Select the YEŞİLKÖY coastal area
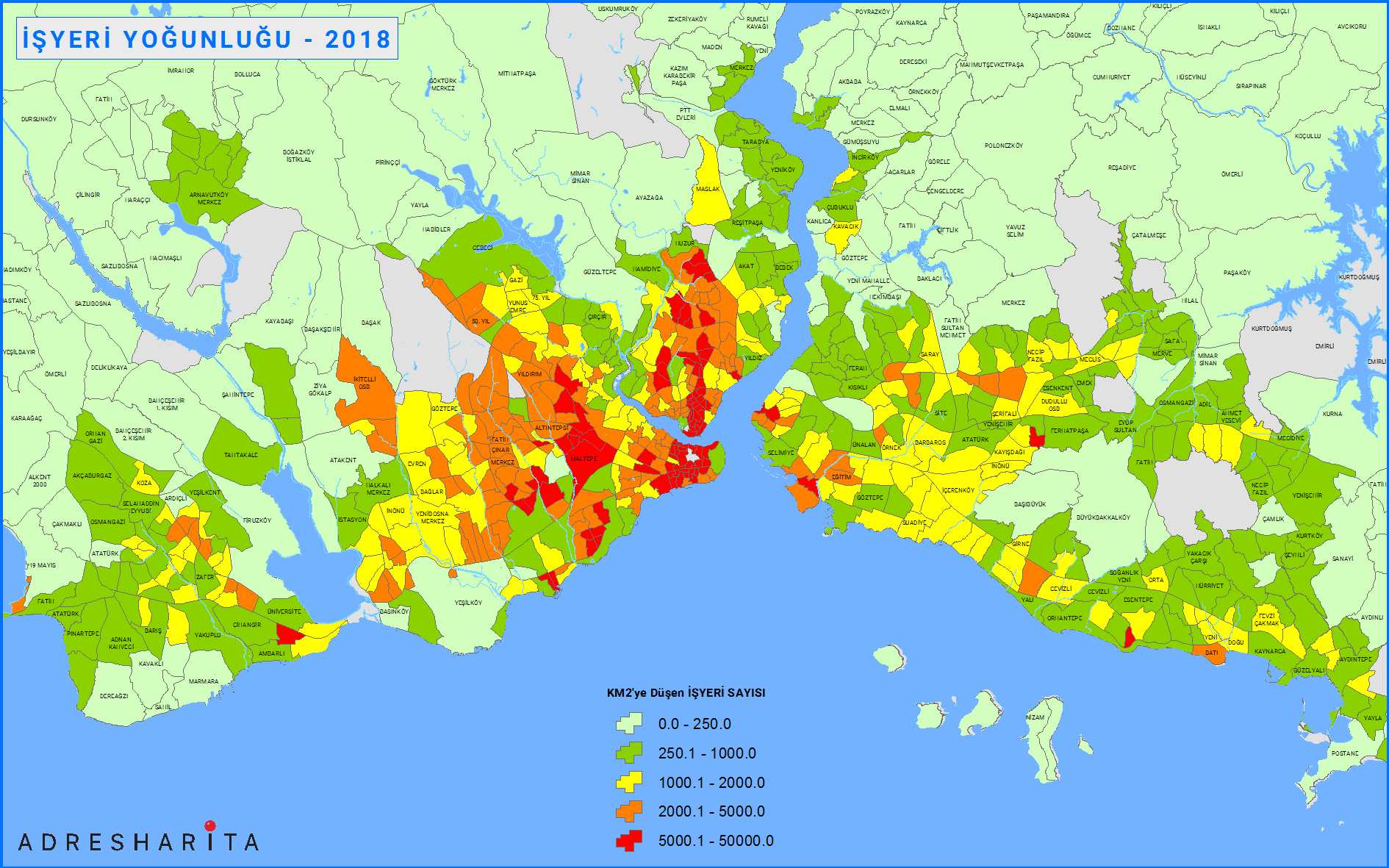1389x868 pixels. tap(468, 603)
